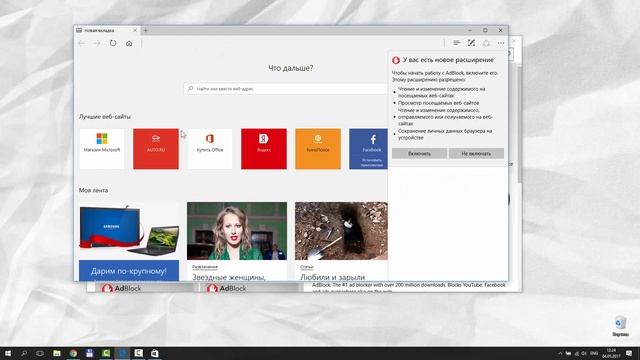Open the Recycle Bin desktop icon
The width and height of the screenshot is (640, 360).
620,326
